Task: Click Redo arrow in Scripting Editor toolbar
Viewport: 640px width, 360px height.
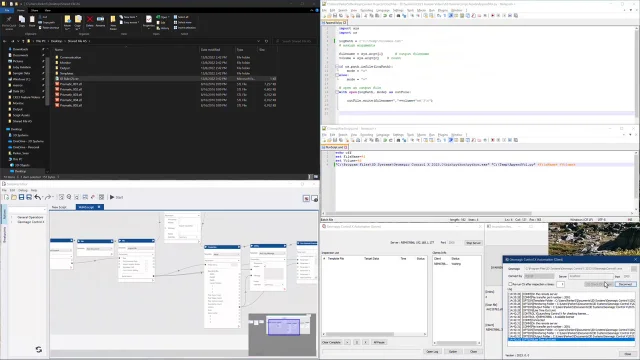Action: 47,197
